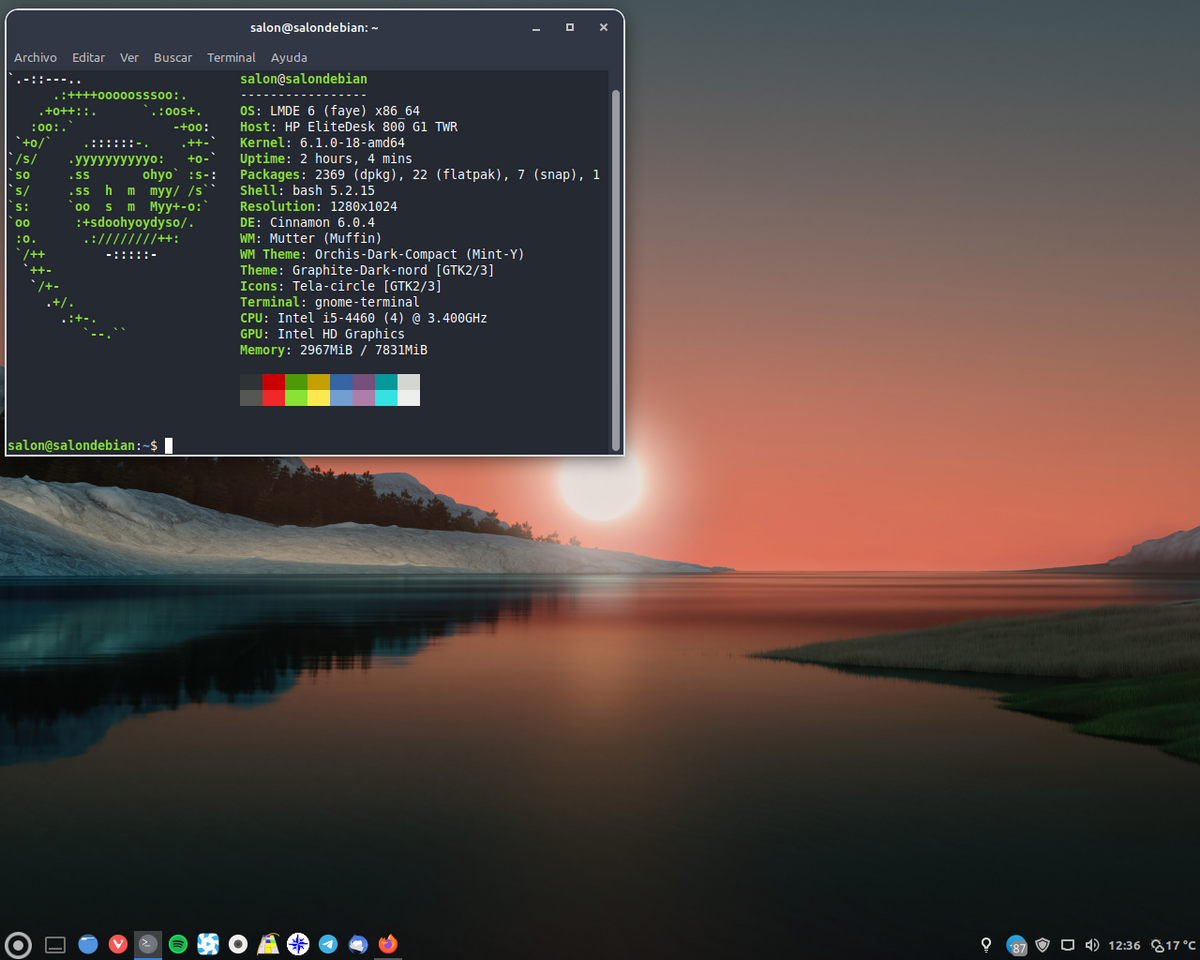Click the 'Kernel: 6.1.0-18-amd64' line

tap(322, 142)
